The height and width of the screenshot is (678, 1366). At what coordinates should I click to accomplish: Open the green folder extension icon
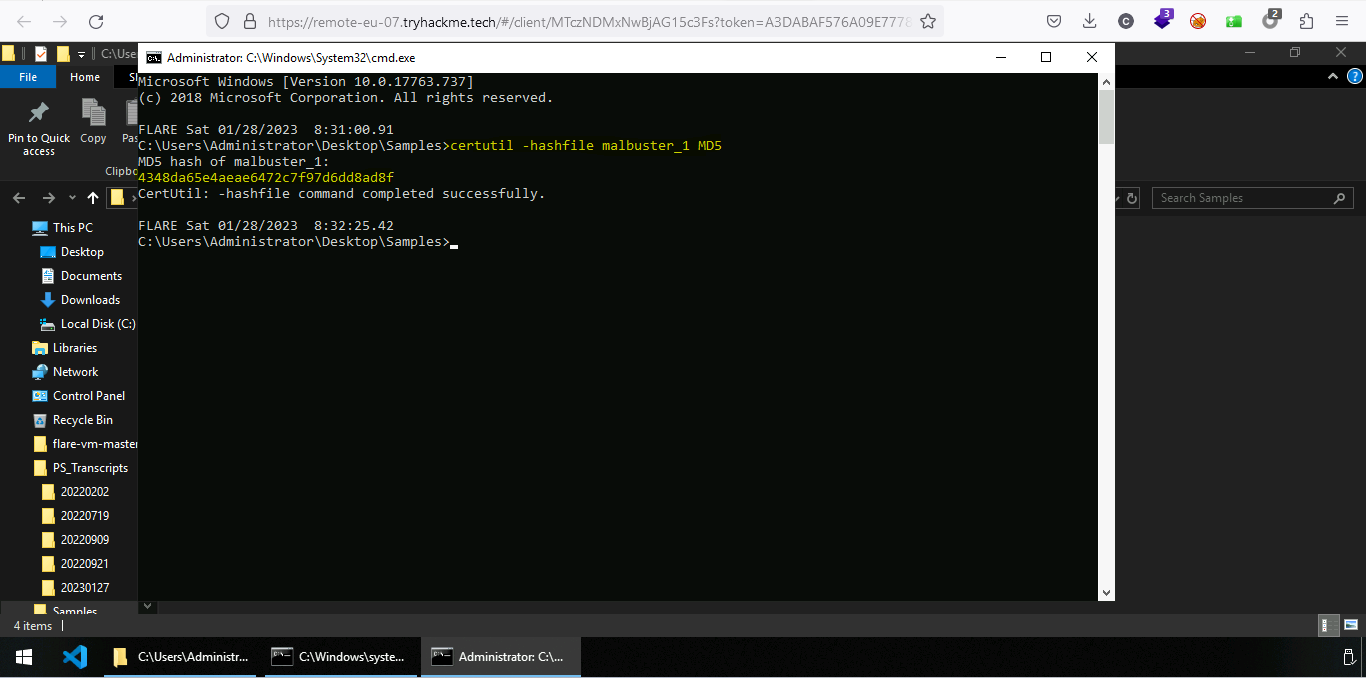(x=1234, y=21)
